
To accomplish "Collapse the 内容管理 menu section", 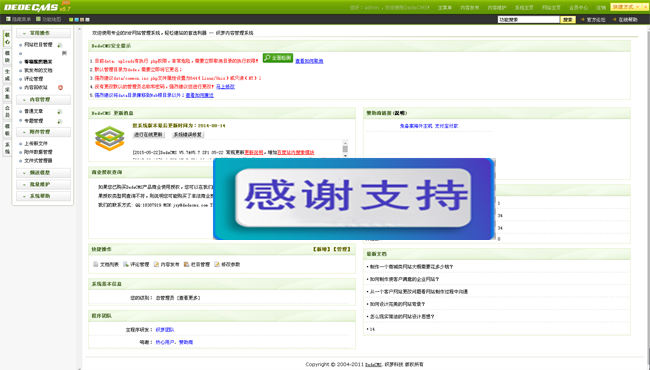I will point(43,99).
